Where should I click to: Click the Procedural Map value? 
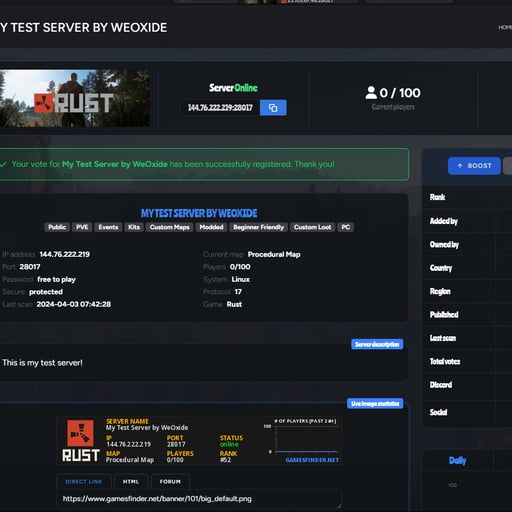(x=274, y=254)
